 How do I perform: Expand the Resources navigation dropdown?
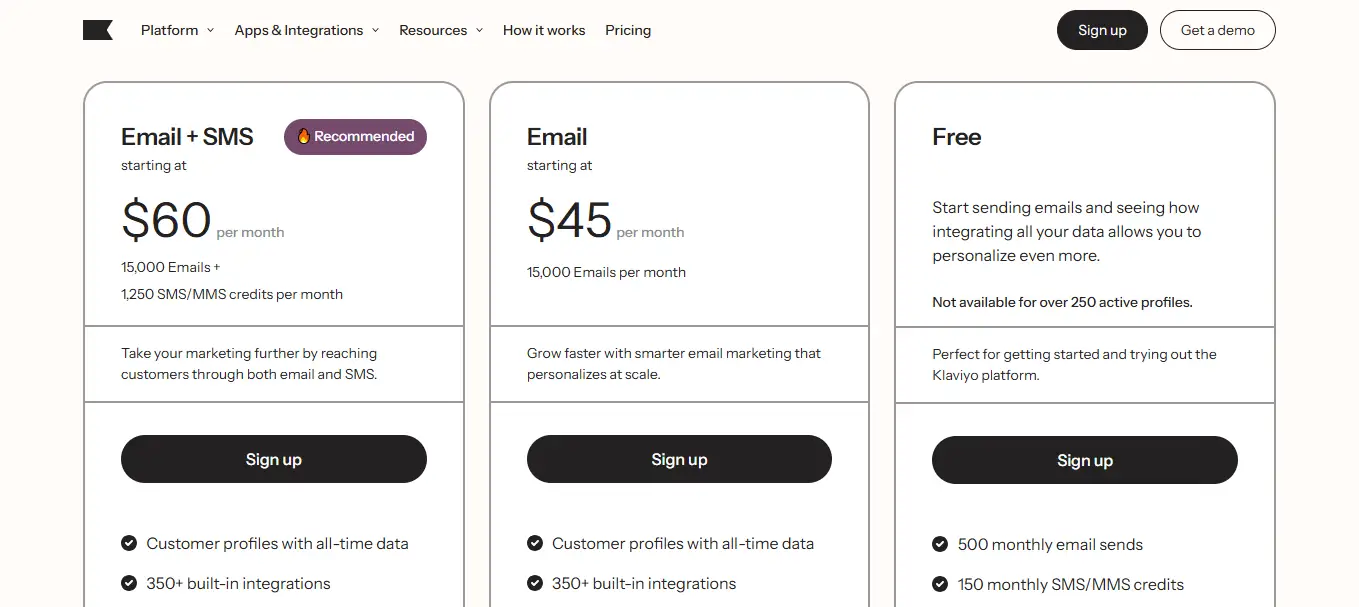click(x=440, y=30)
